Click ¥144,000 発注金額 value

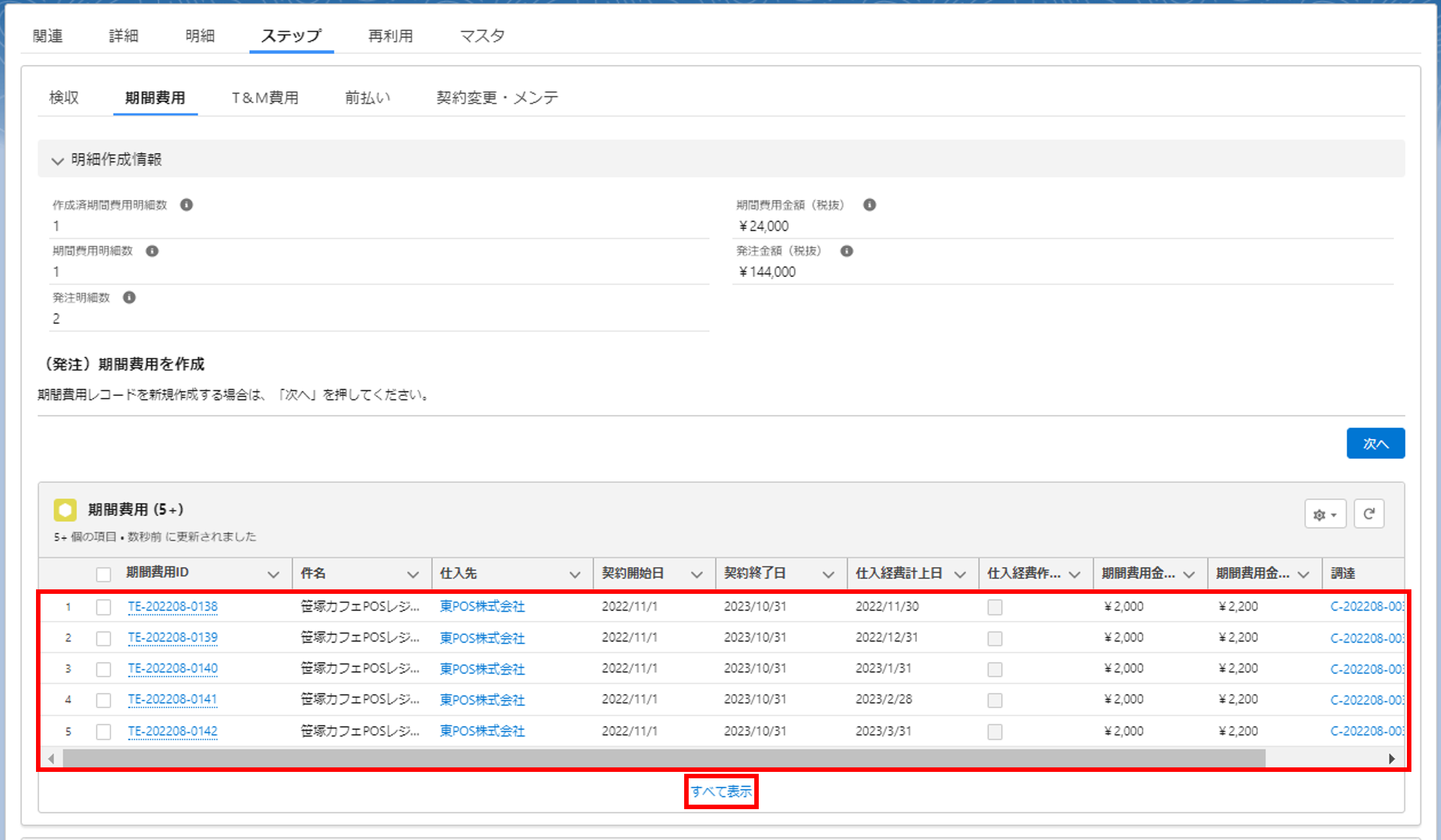767,273
